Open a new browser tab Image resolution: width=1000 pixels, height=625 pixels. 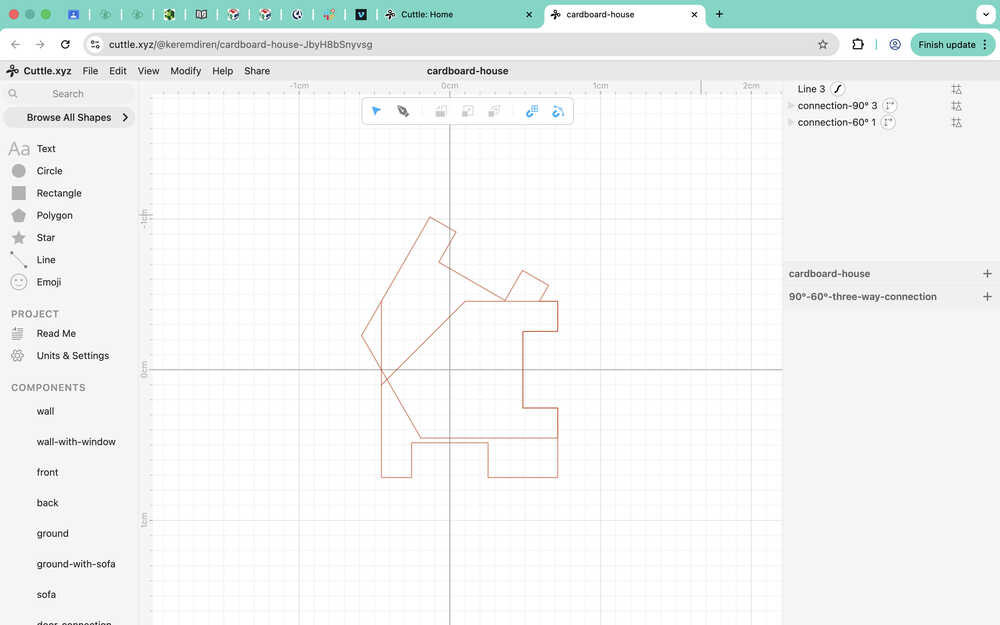[719, 14]
